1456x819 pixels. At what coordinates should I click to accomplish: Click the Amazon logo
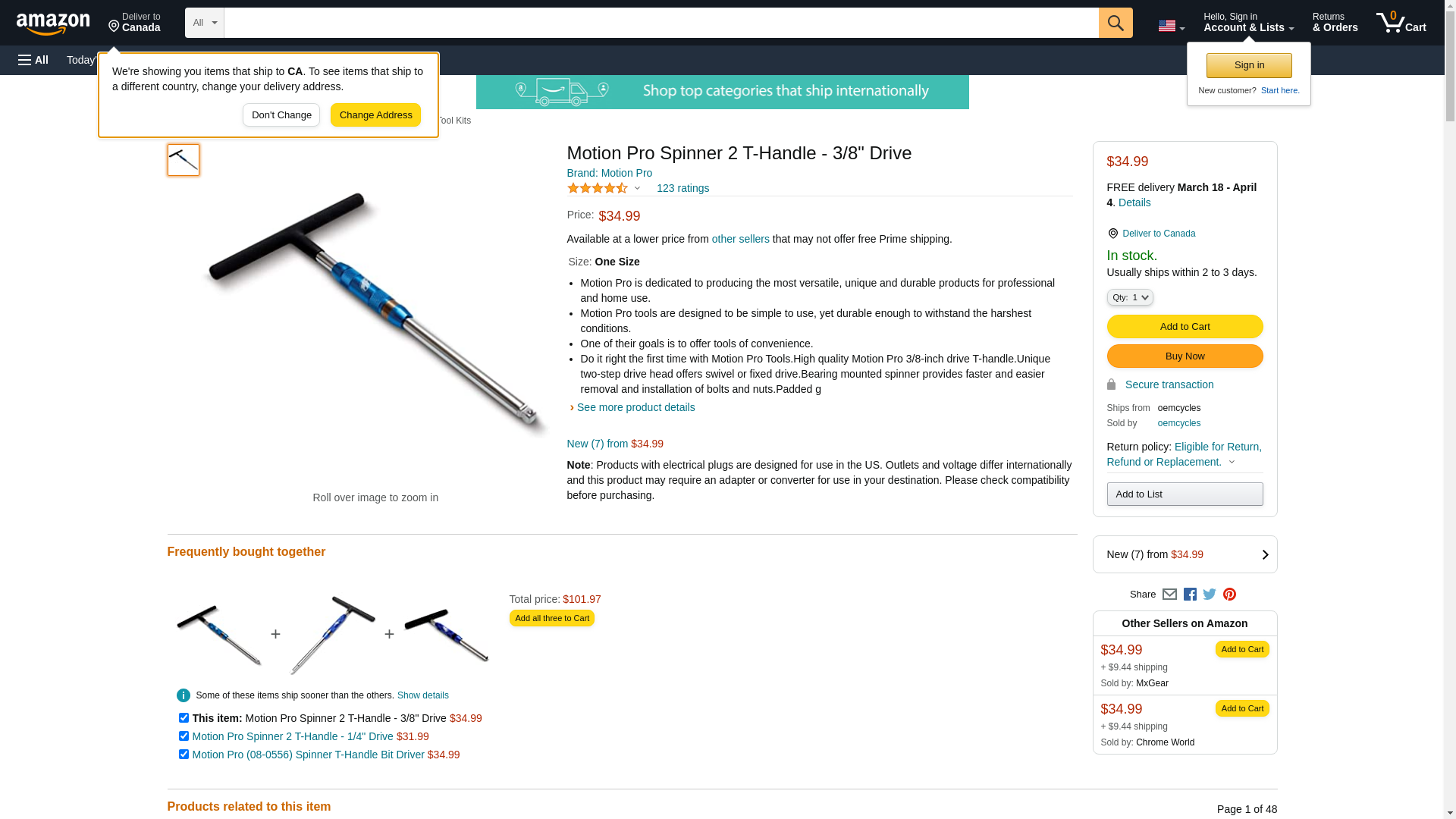(x=53, y=24)
